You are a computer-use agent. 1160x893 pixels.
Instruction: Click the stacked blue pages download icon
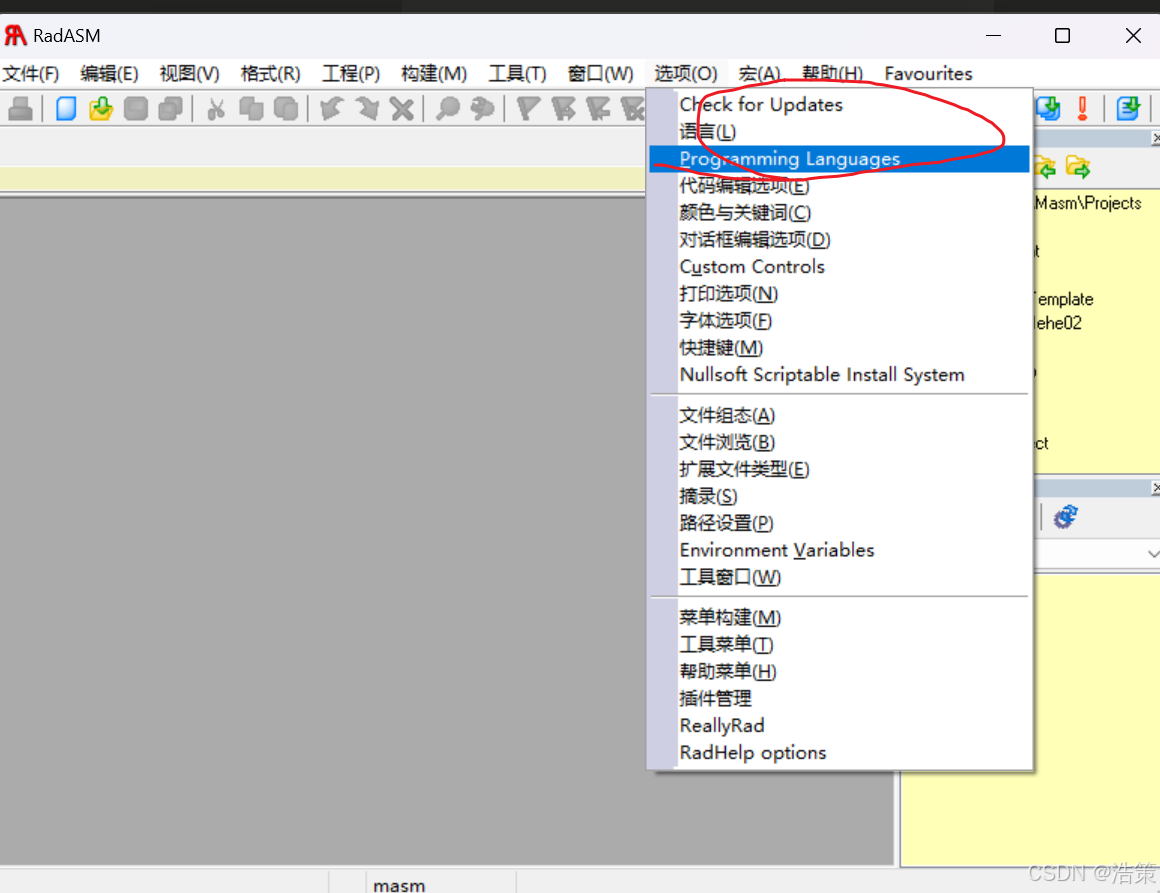click(1048, 109)
